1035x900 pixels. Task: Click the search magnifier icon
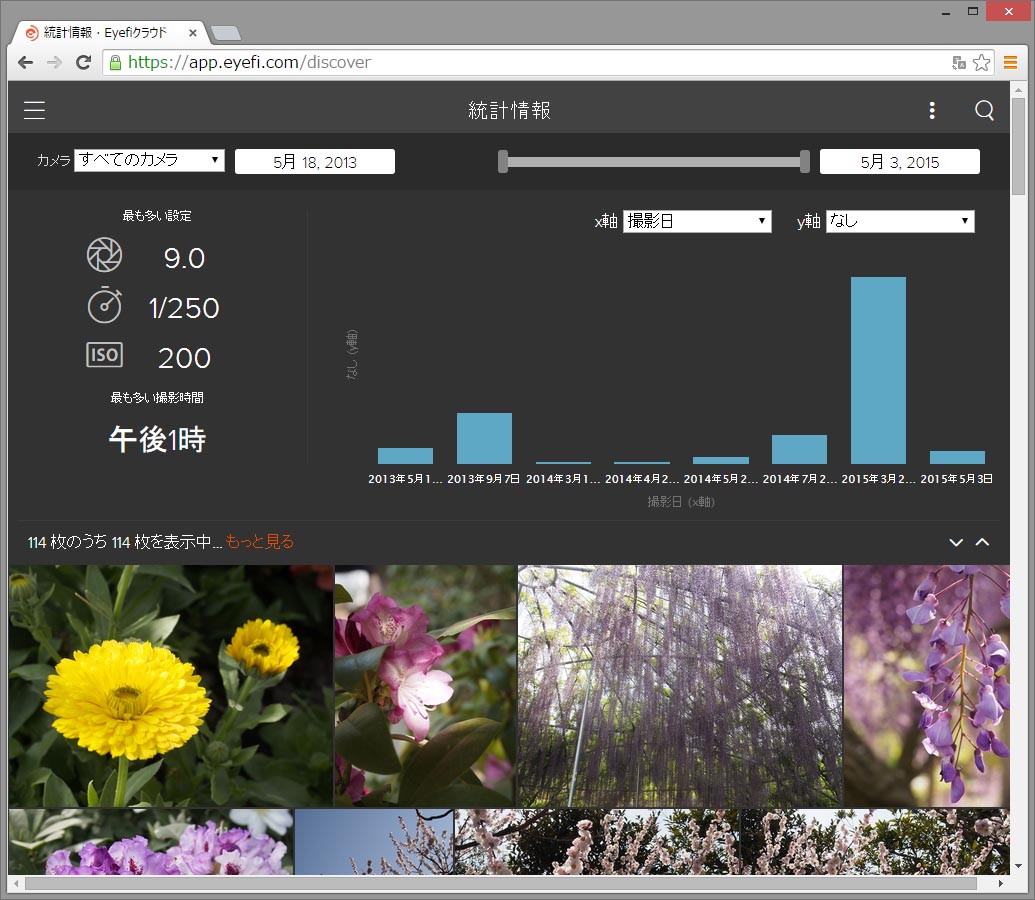[984, 110]
